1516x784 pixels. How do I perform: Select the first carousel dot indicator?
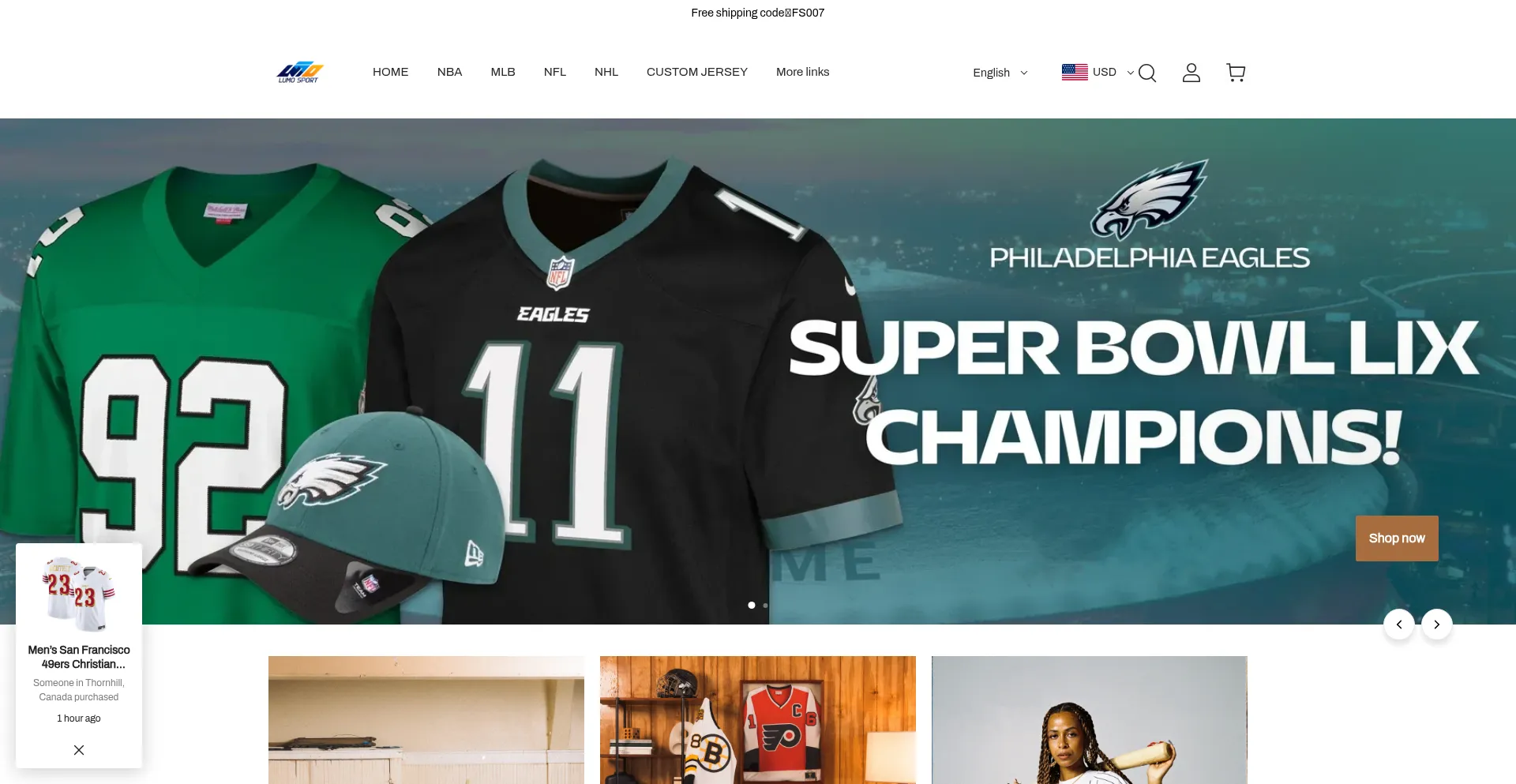[x=752, y=606]
